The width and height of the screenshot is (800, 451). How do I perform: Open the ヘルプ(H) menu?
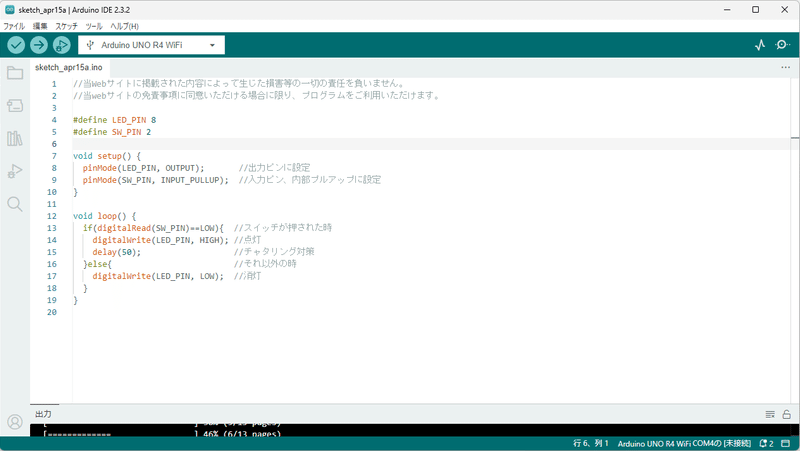click(124, 26)
